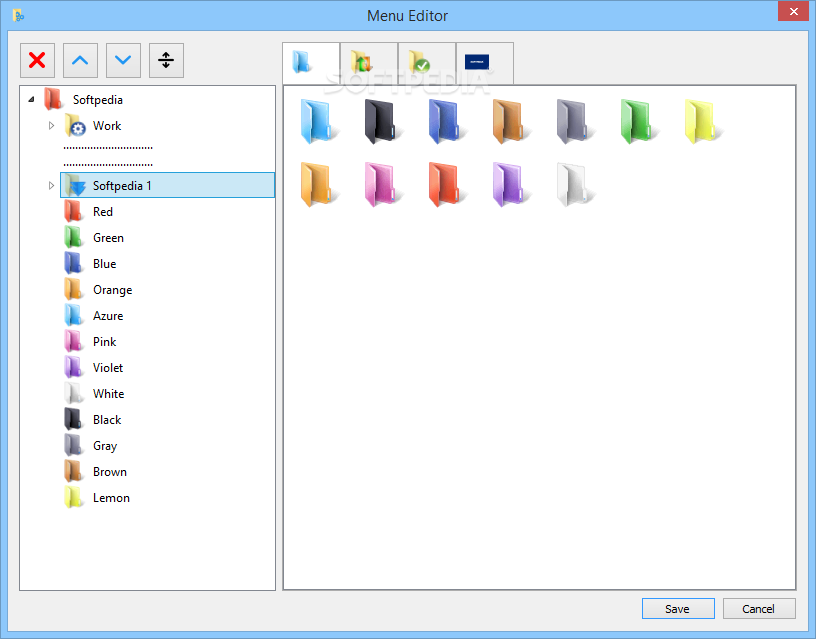Collapse the Softpedia root tree node
This screenshot has width=816, height=639.
(31, 99)
